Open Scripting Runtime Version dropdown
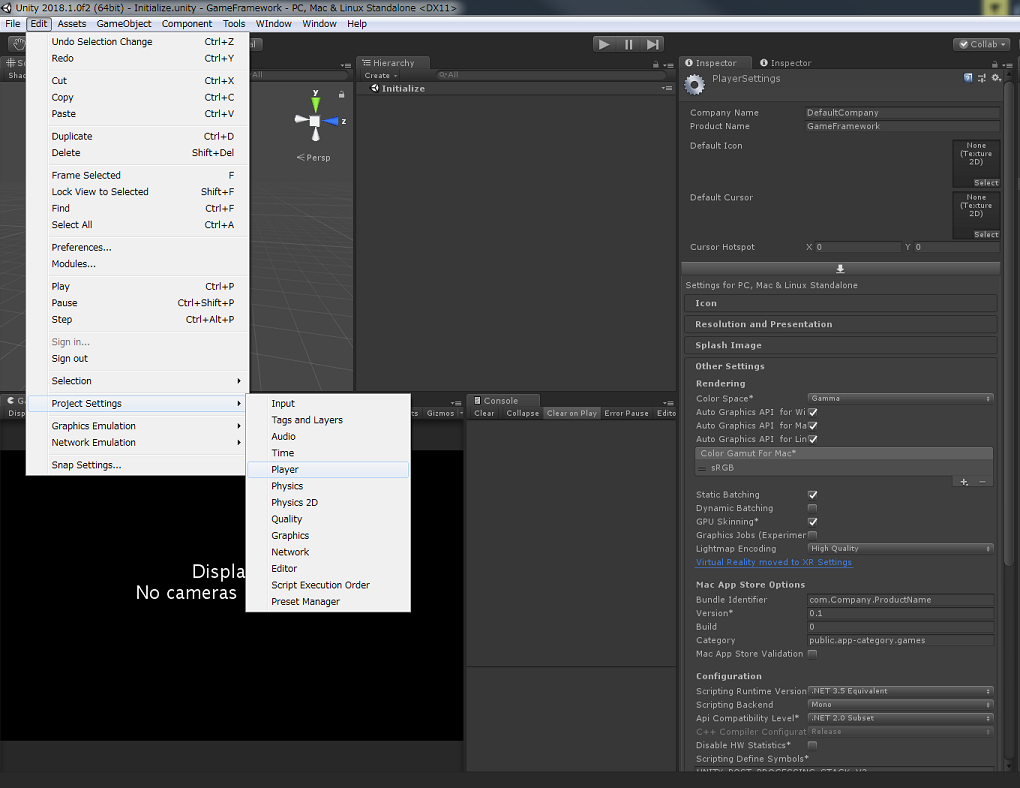Image resolution: width=1020 pixels, height=788 pixels. pyautogui.click(x=900, y=691)
